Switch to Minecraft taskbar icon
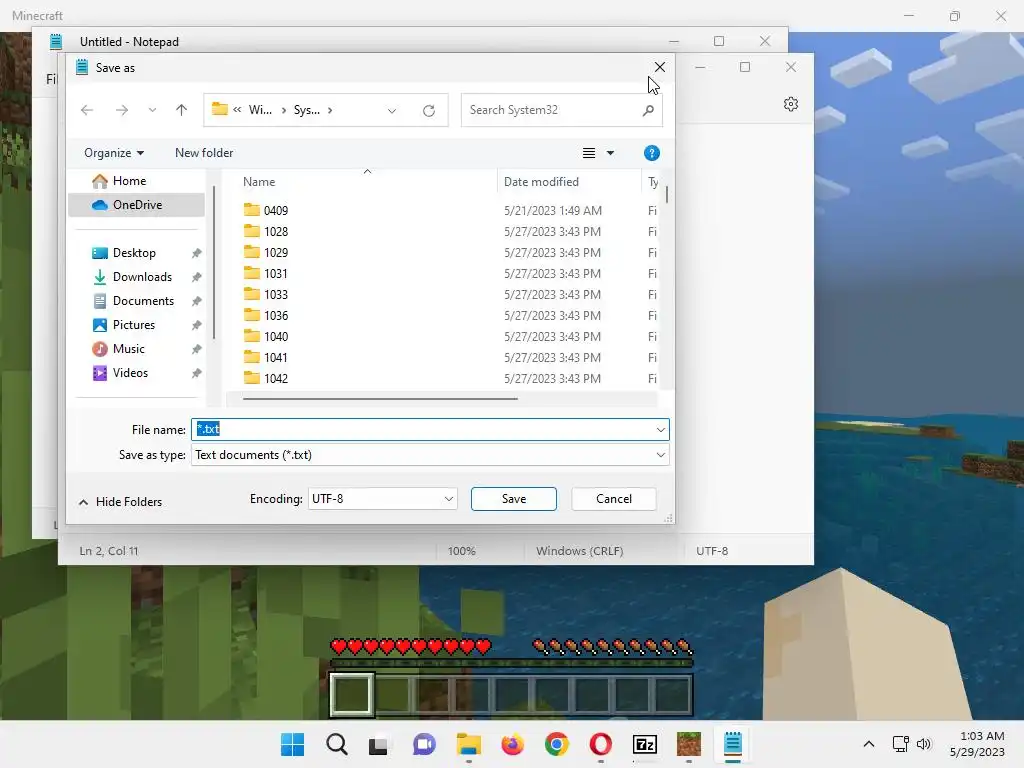The image size is (1024, 768). click(x=688, y=744)
